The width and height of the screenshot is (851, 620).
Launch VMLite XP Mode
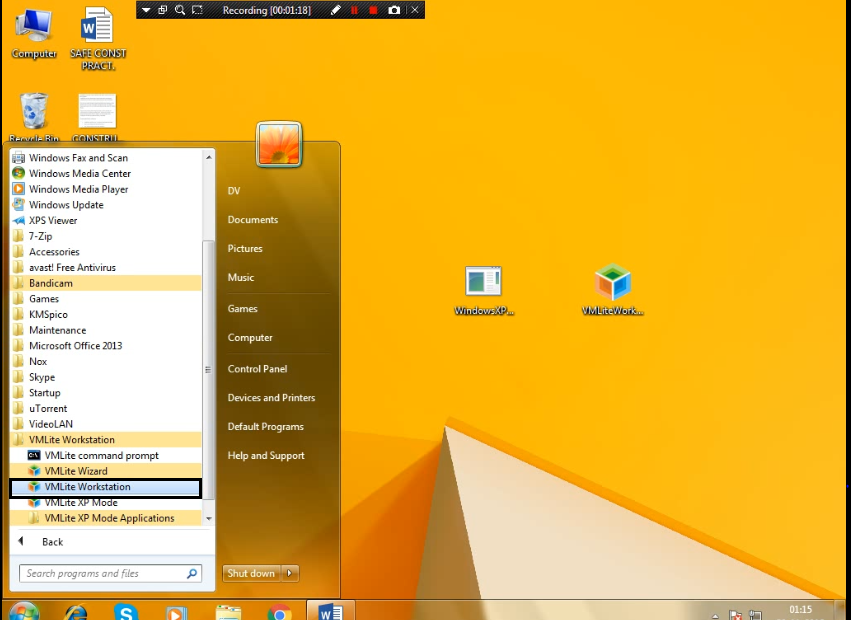pos(106,503)
